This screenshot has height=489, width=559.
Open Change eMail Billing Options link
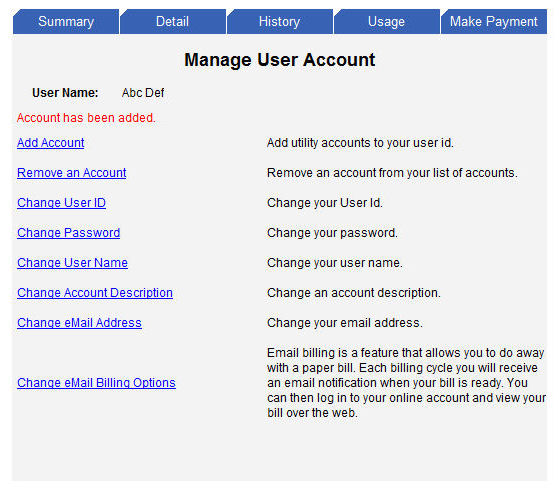pos(96,382)
